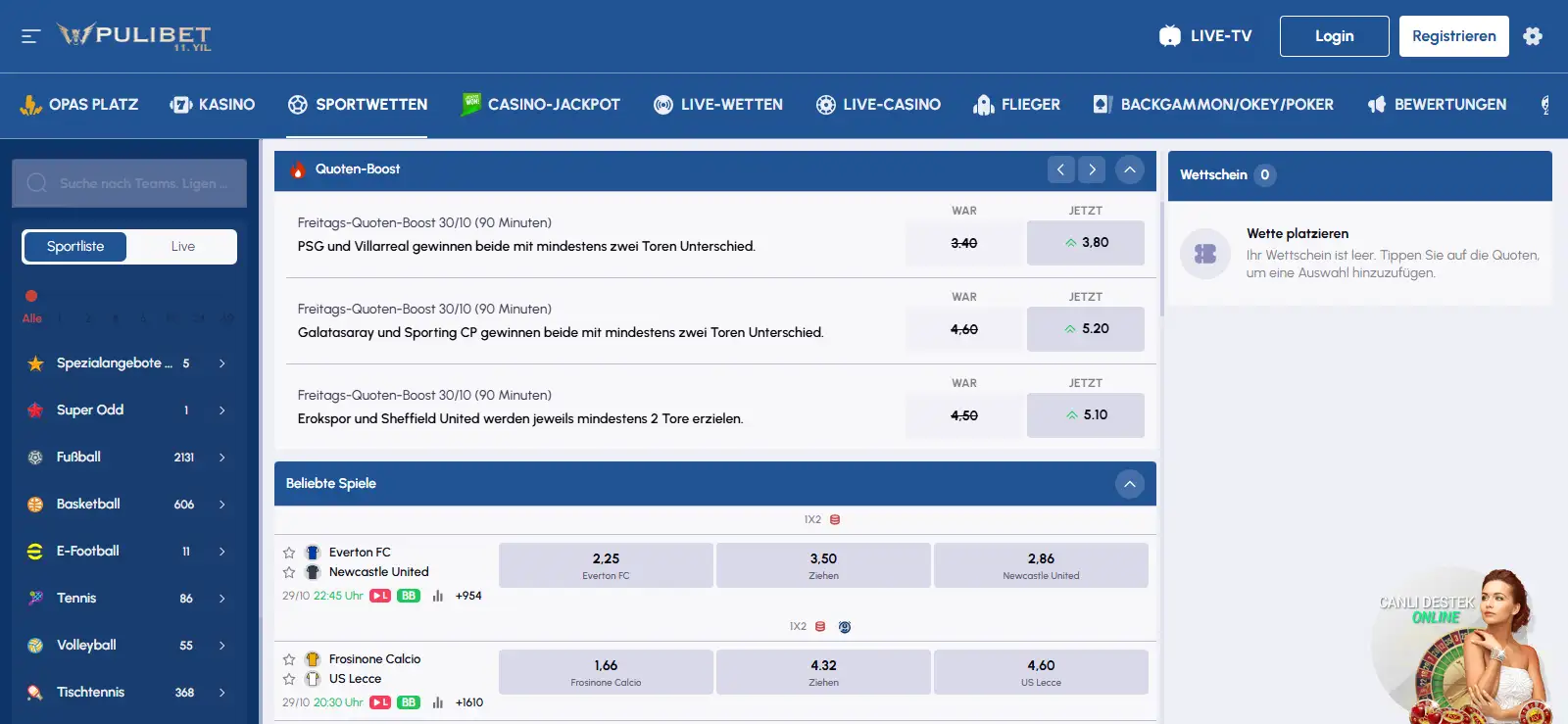Click the team search input field
This screenshot has width=1568, height=724.
click(129, 183)
